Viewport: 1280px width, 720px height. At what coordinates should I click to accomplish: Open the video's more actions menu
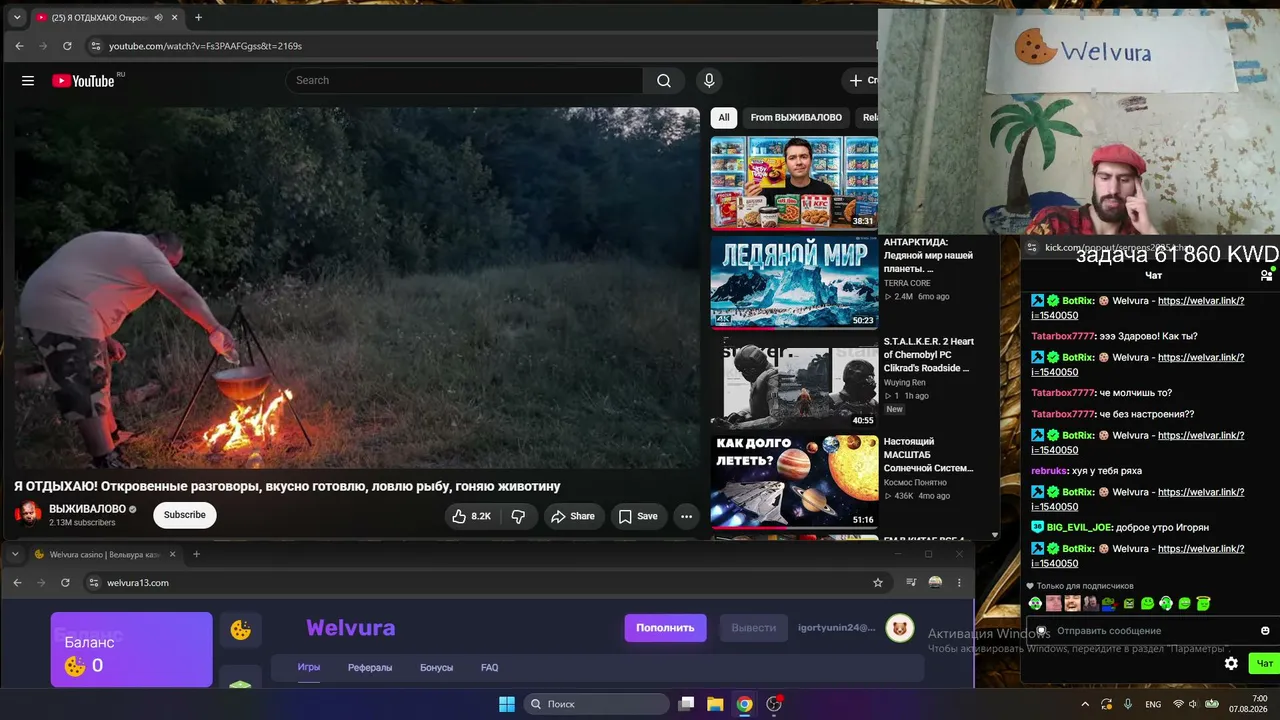686,516
